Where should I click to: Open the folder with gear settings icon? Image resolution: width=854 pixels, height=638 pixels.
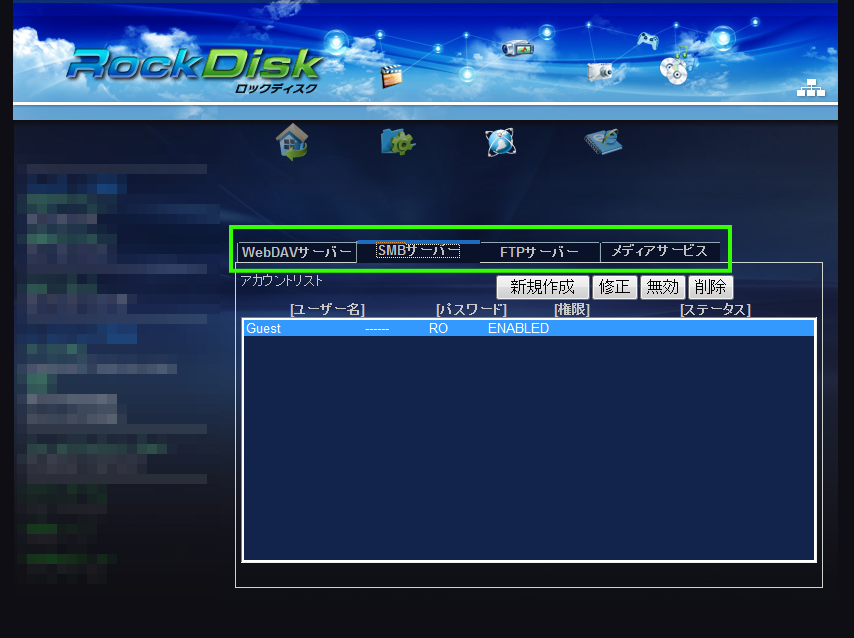click(x=397, y=142)
